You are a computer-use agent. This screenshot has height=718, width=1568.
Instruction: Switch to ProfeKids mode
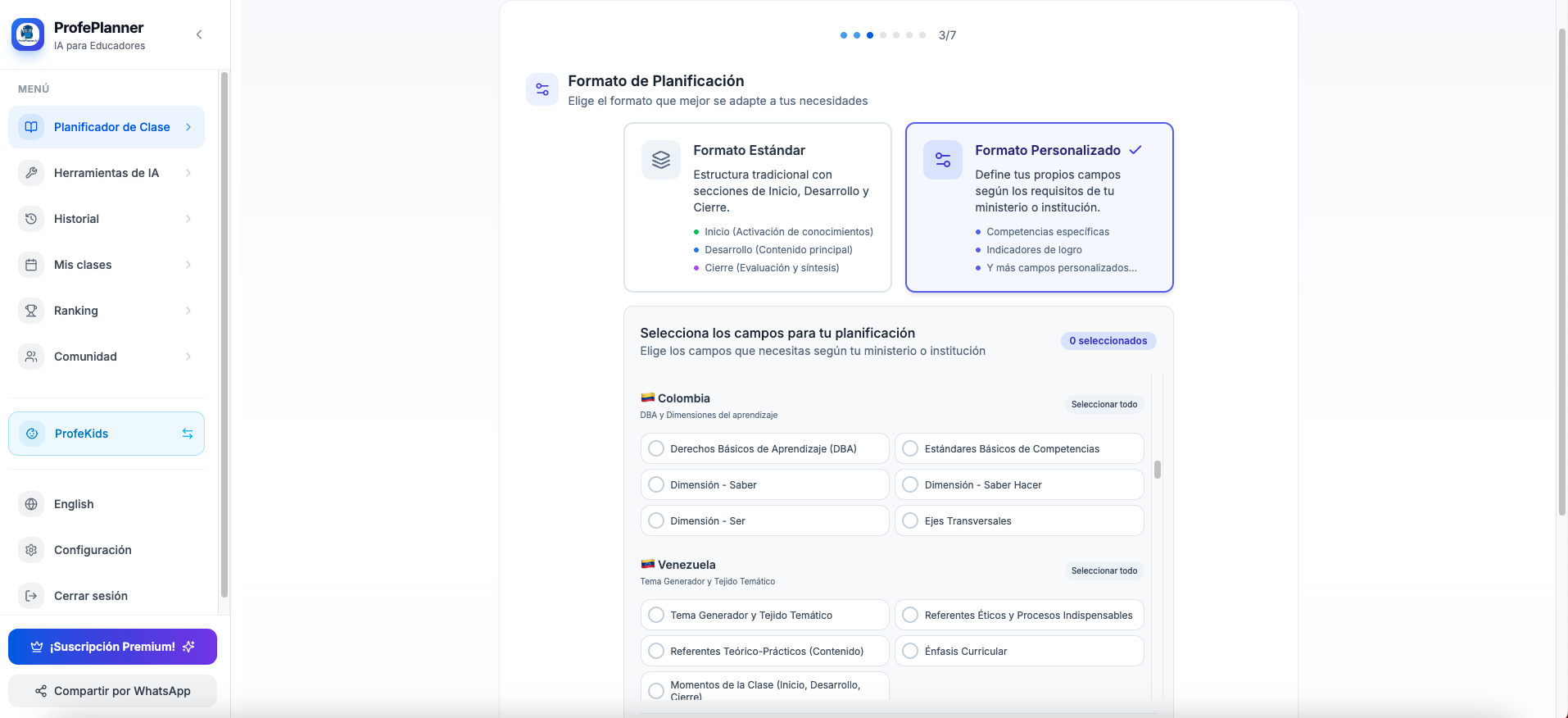106,434
